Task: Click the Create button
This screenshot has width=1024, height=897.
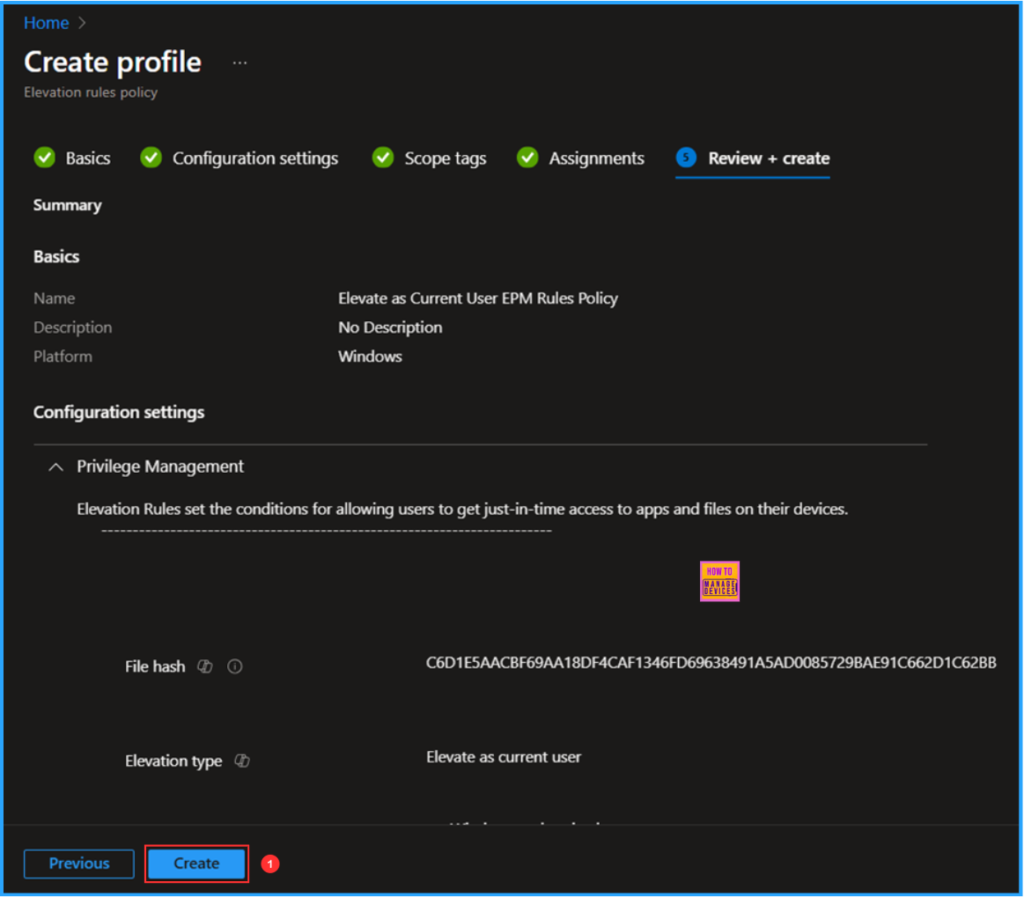Action: (x=196, y=863)
